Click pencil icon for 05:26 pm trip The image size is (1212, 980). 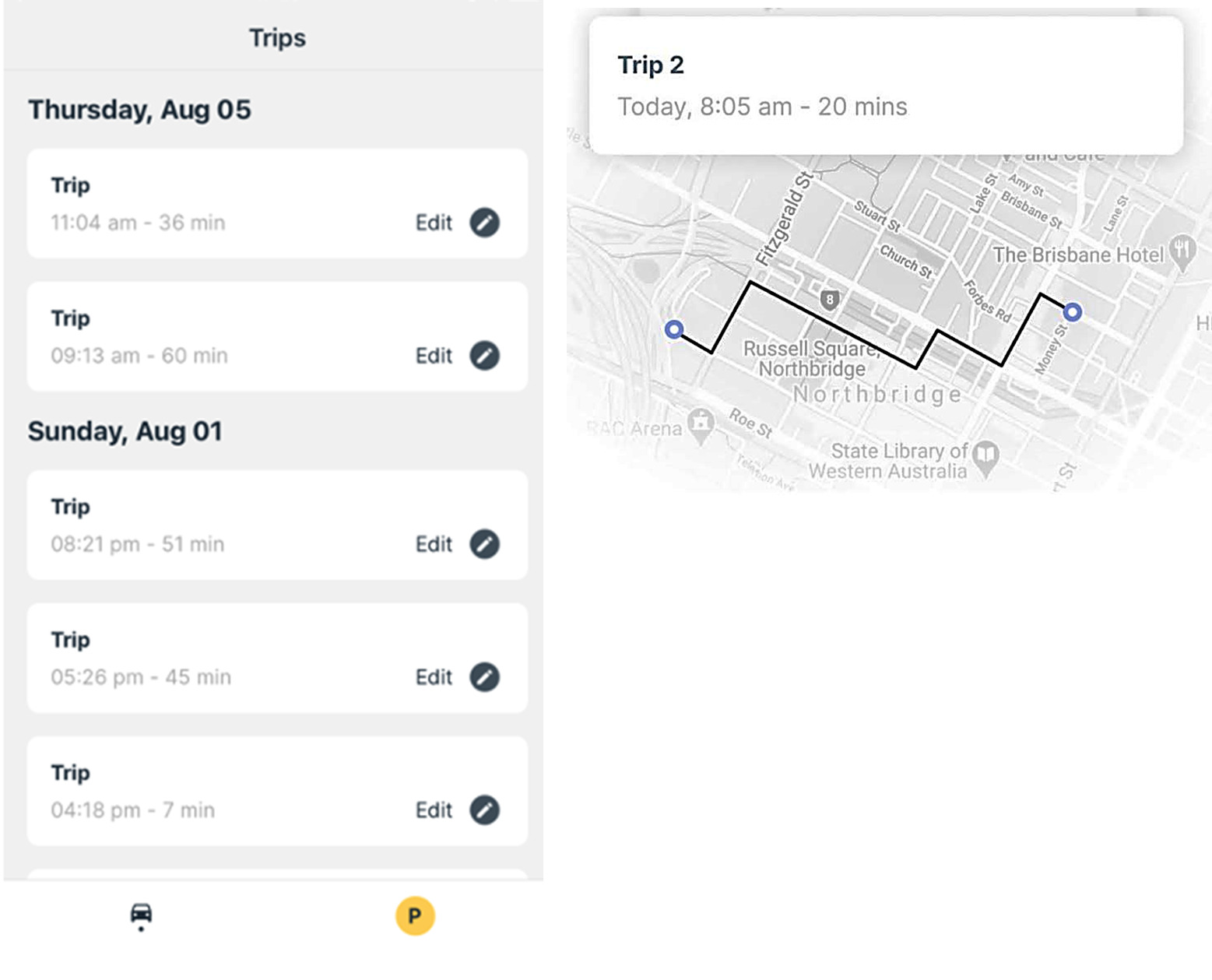(484, 677)
